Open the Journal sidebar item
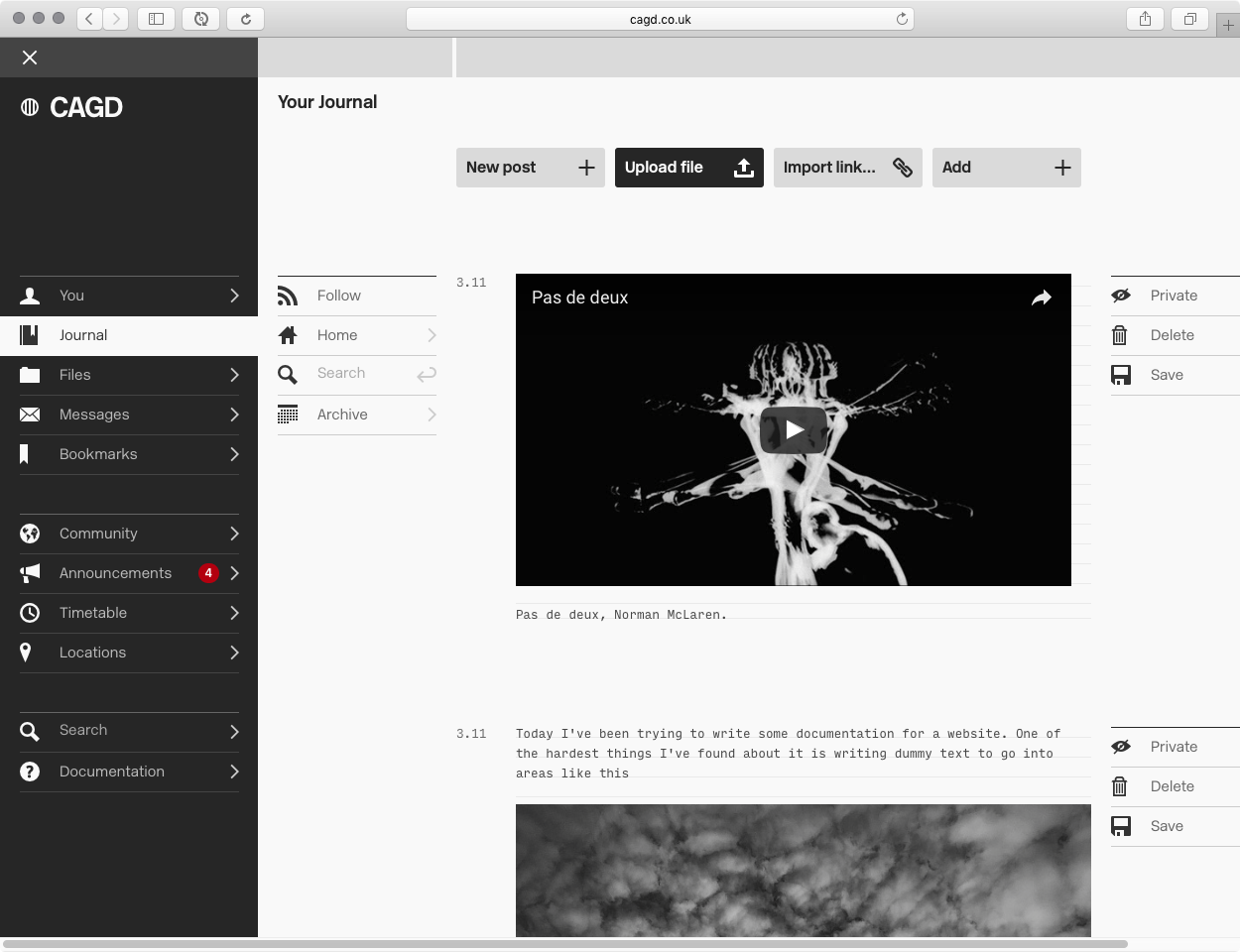The height and width of the screenshot is (952, 1240). point(129,335)
